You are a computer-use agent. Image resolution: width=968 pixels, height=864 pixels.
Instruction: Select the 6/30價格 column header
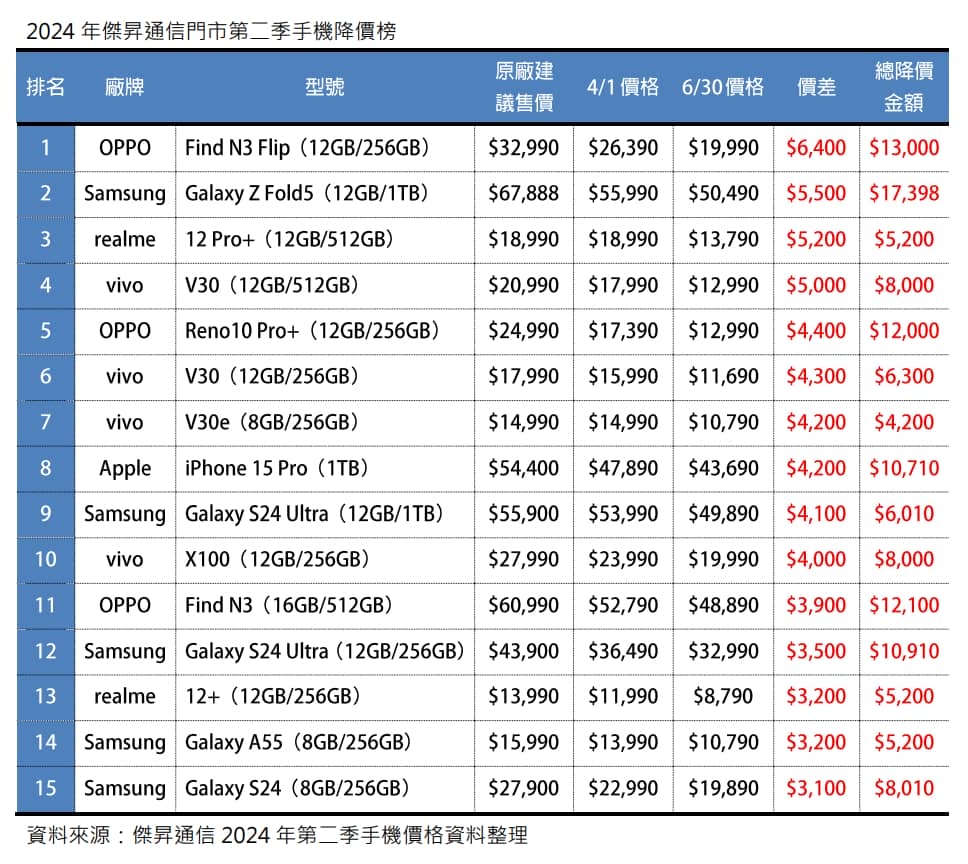[723, 87]
